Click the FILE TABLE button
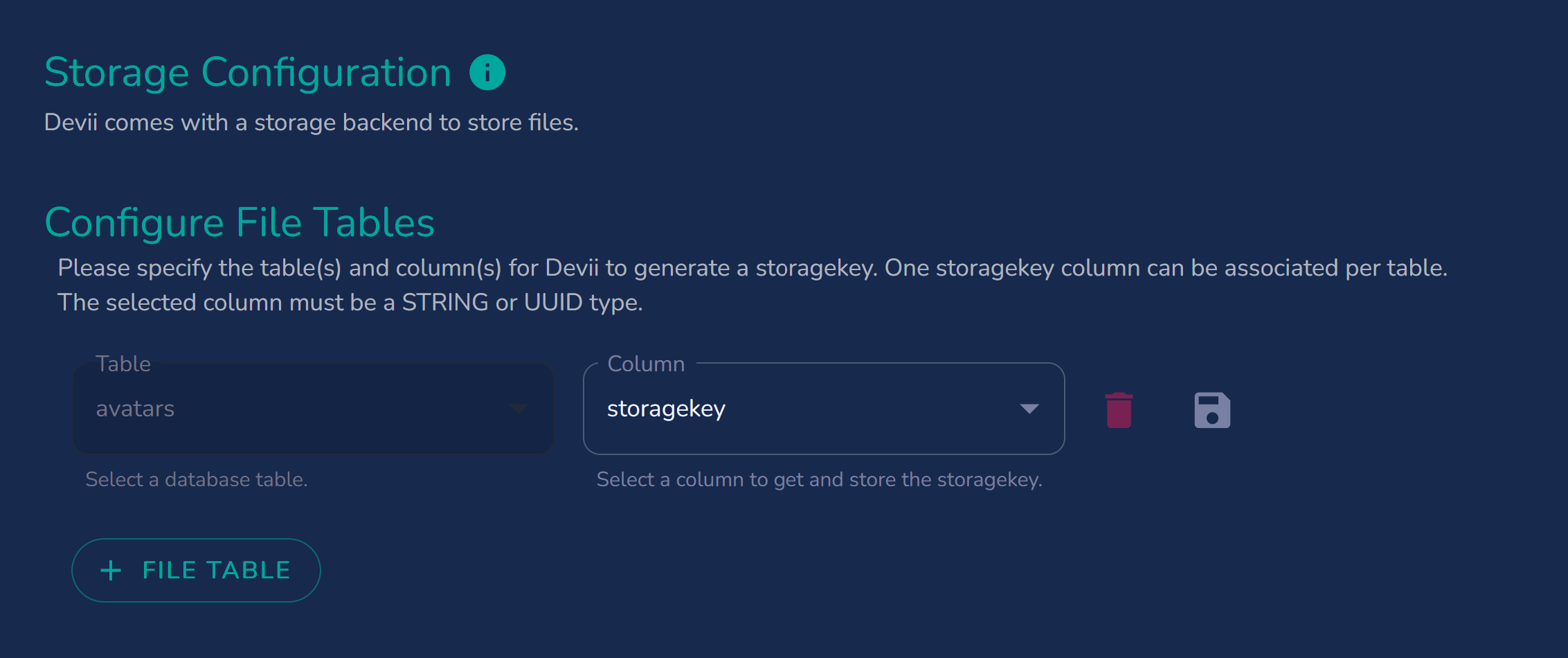Image resolution: width=1568 pixels, height=658 pixels. tap(196, 569)
